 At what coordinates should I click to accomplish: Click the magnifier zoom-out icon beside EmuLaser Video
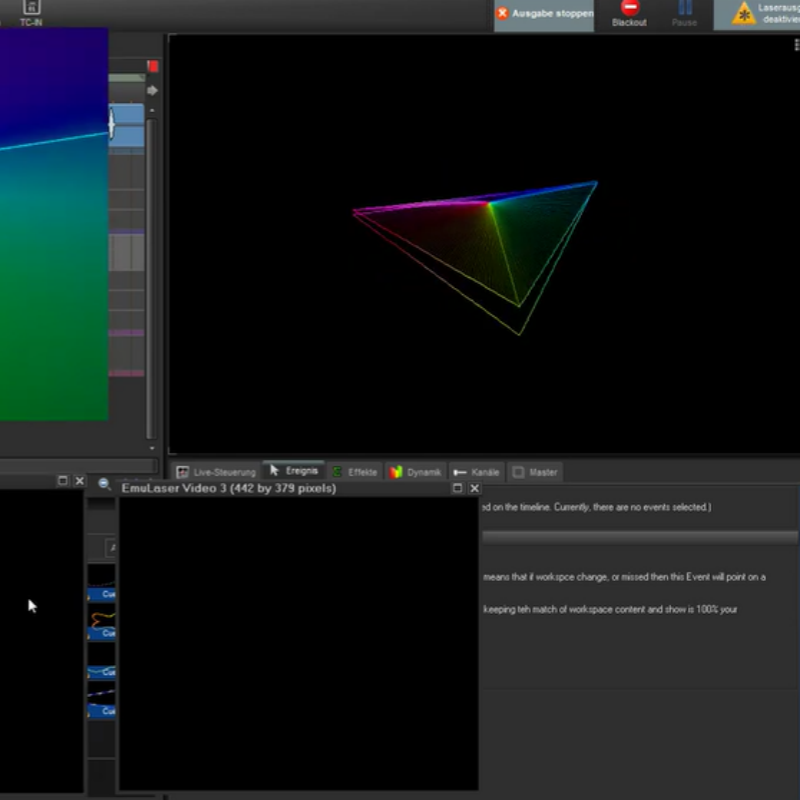pyautogui.click(x=104, y=485)
